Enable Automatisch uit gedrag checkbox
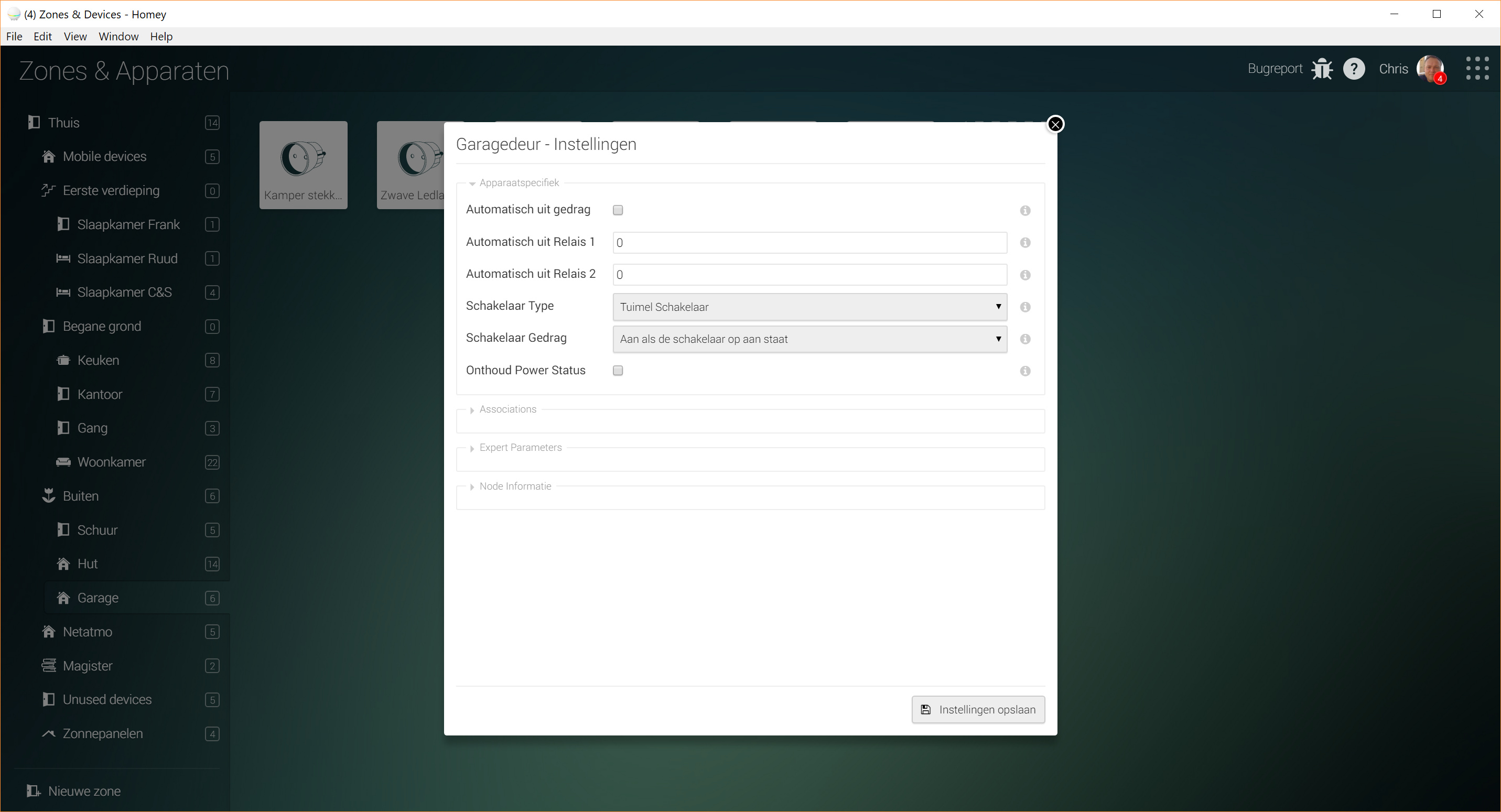Image resolution: width=1501 pixels, height=812 pixels. pos(618,210)
